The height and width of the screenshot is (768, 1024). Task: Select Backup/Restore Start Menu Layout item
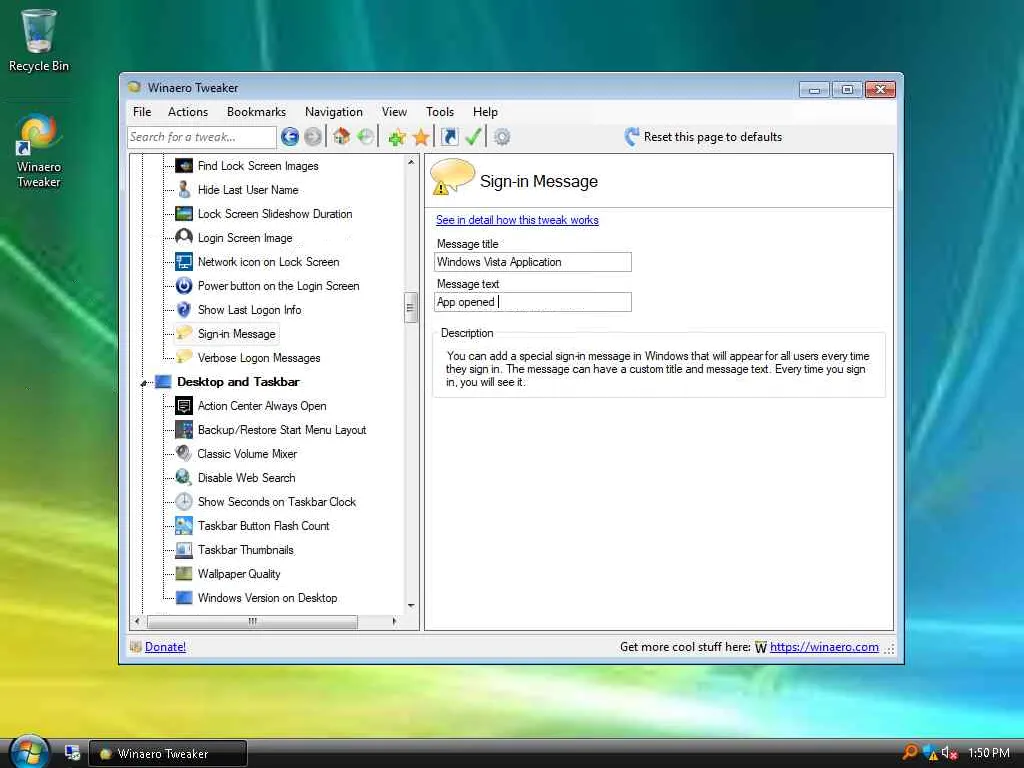click(281, 430)
